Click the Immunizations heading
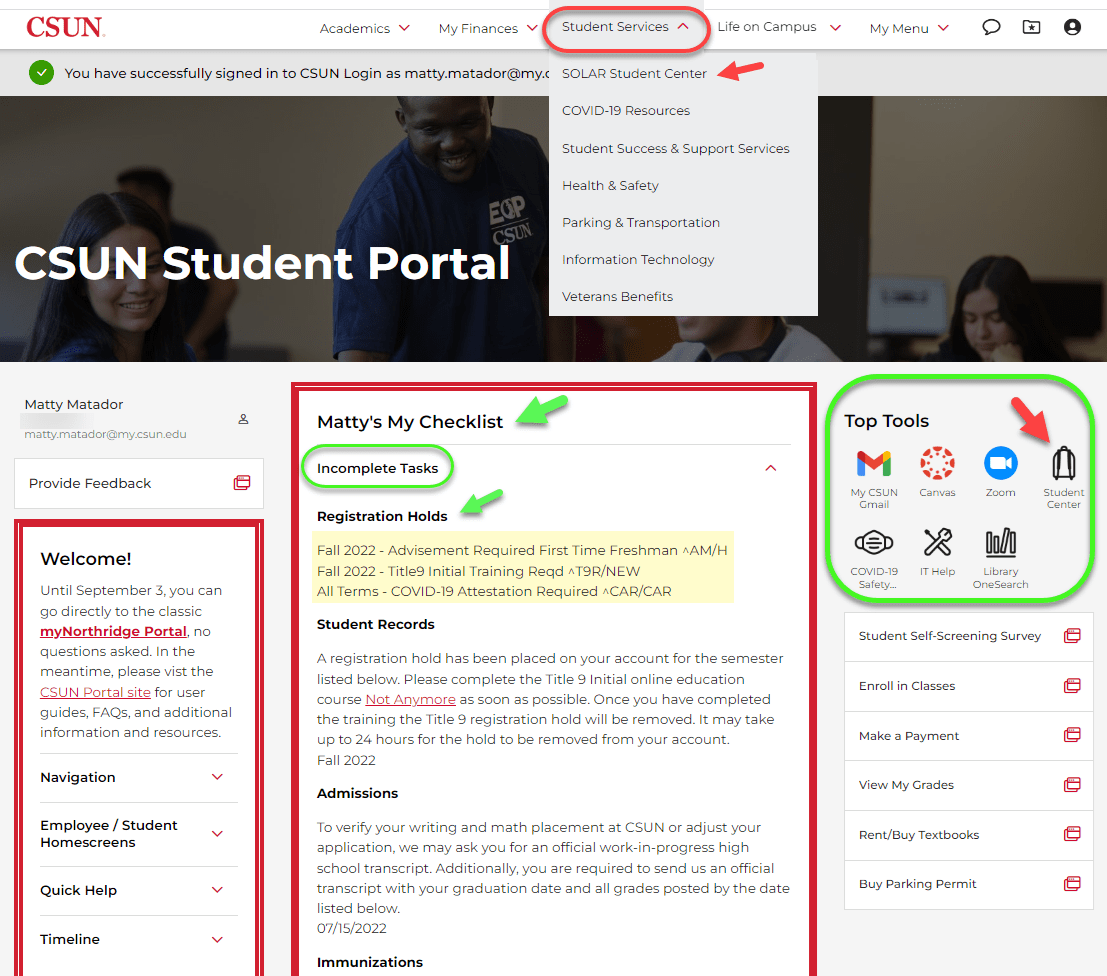The height and width of the screenshot is (976, 1107). [x=369, y=962]
